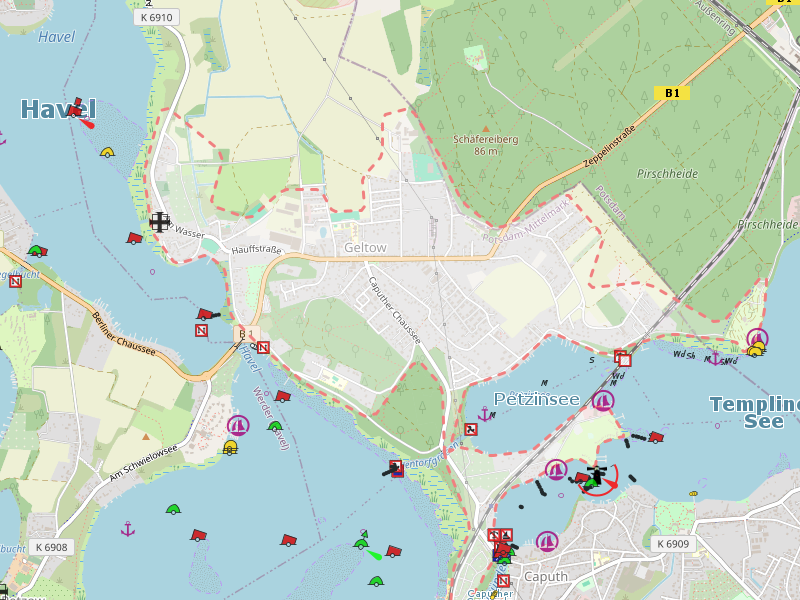
Task: Select the Petzinsee lake label
Action: (537, 400)
